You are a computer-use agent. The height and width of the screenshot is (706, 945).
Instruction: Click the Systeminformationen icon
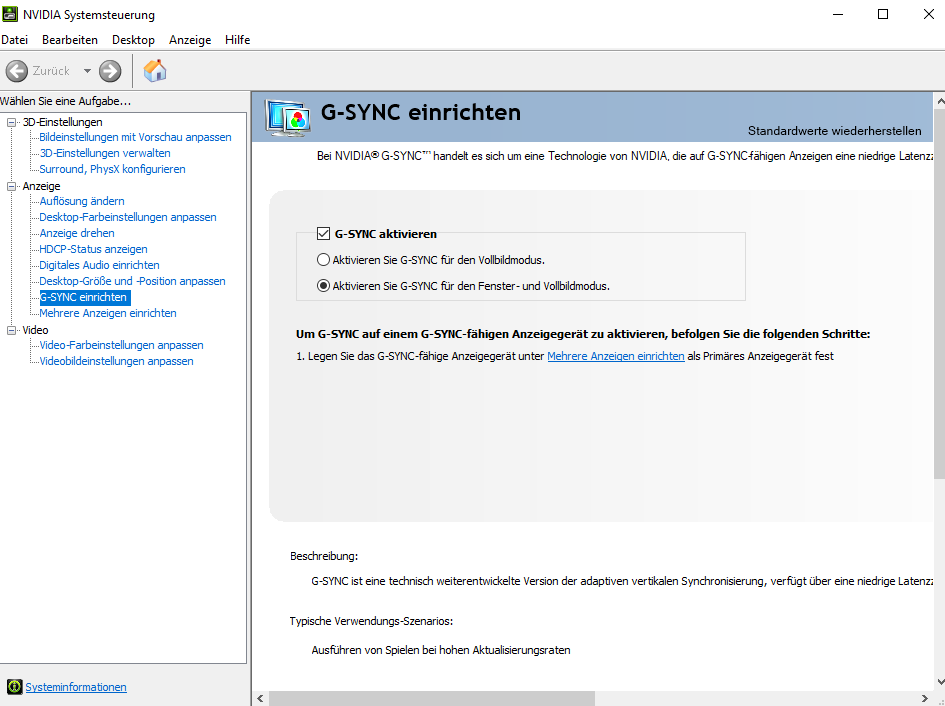click(x=14, y=687)
